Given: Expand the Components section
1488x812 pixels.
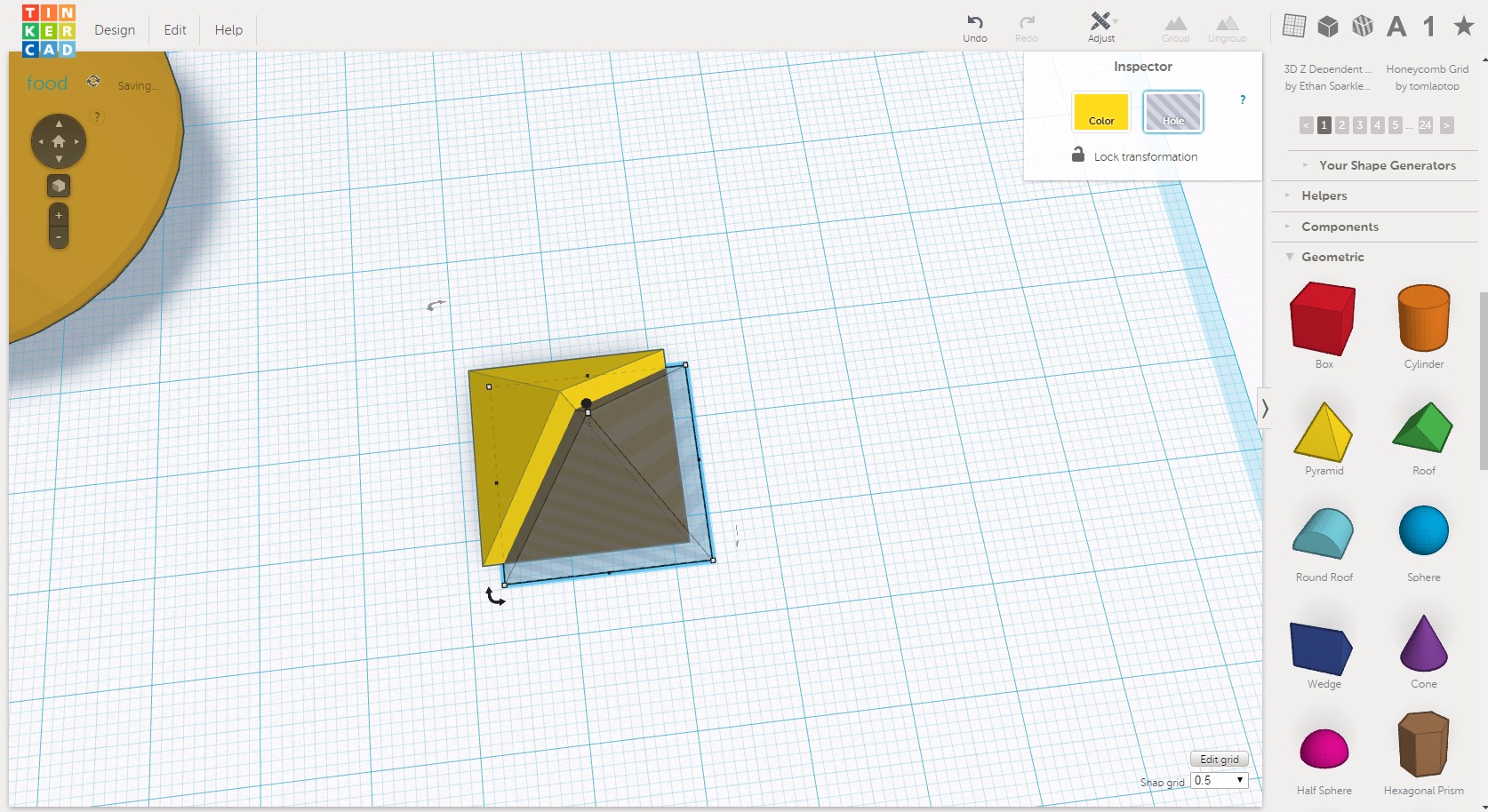Looking at the screenshot, I should [x=1340, y=227].
